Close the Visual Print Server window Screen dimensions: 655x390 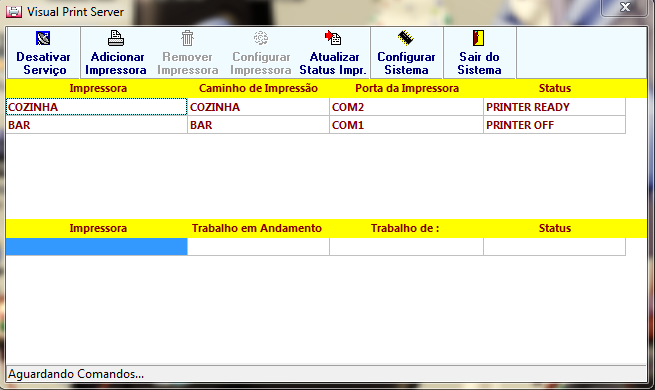pos(625,7)
